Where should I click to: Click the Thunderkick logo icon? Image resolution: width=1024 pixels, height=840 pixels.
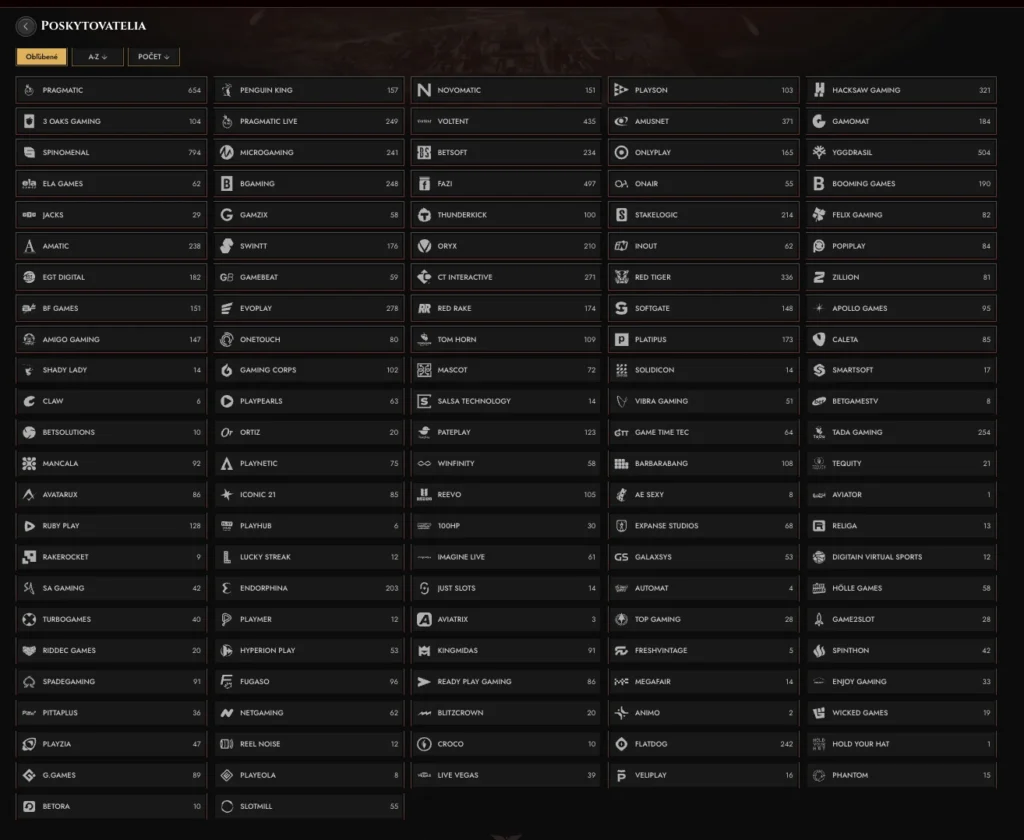click(x=424, y=215)
